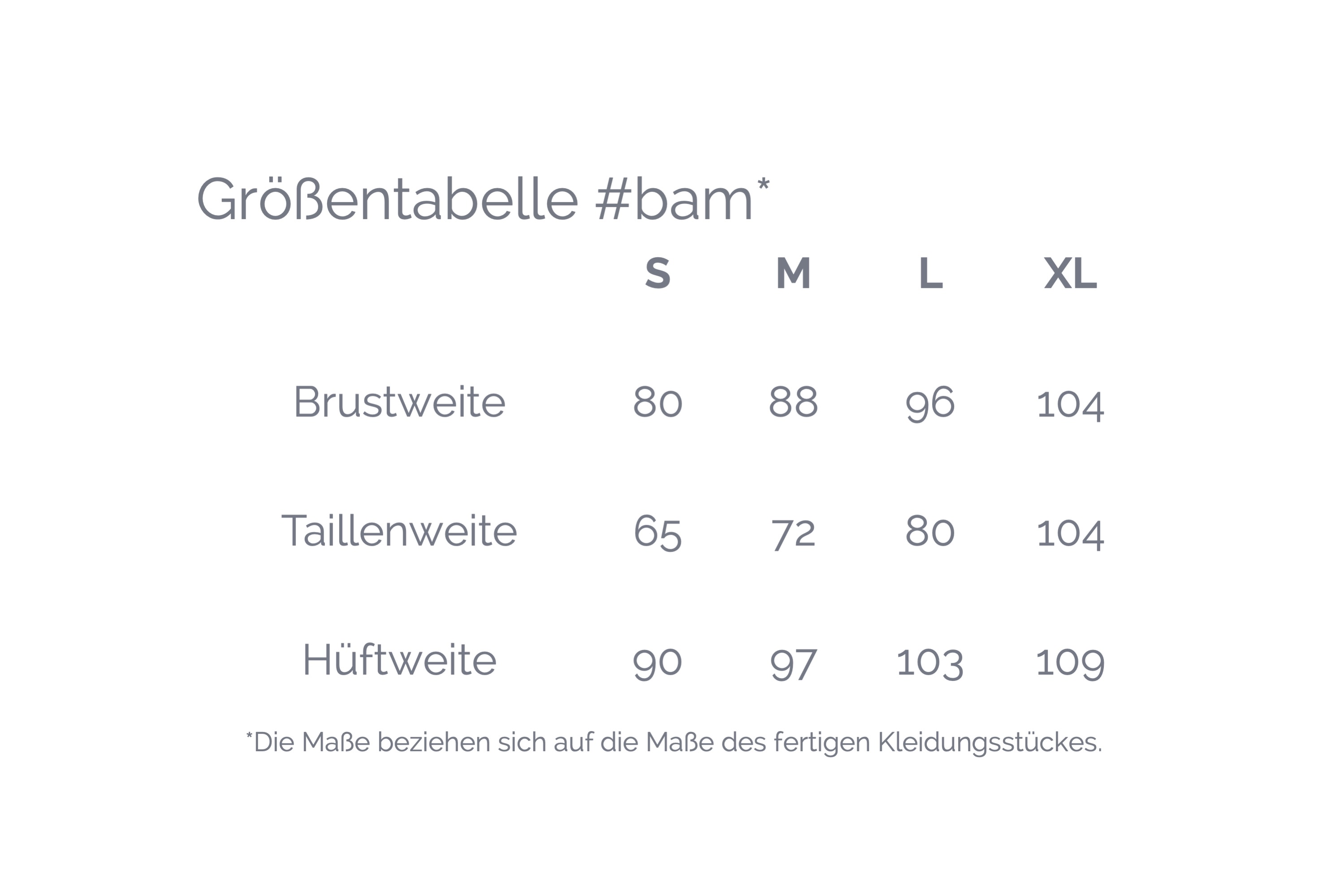Click Brustweite value 80 for size S
Screen dimensions: 1344x896
pyautogui.click(x=657, y=402)
